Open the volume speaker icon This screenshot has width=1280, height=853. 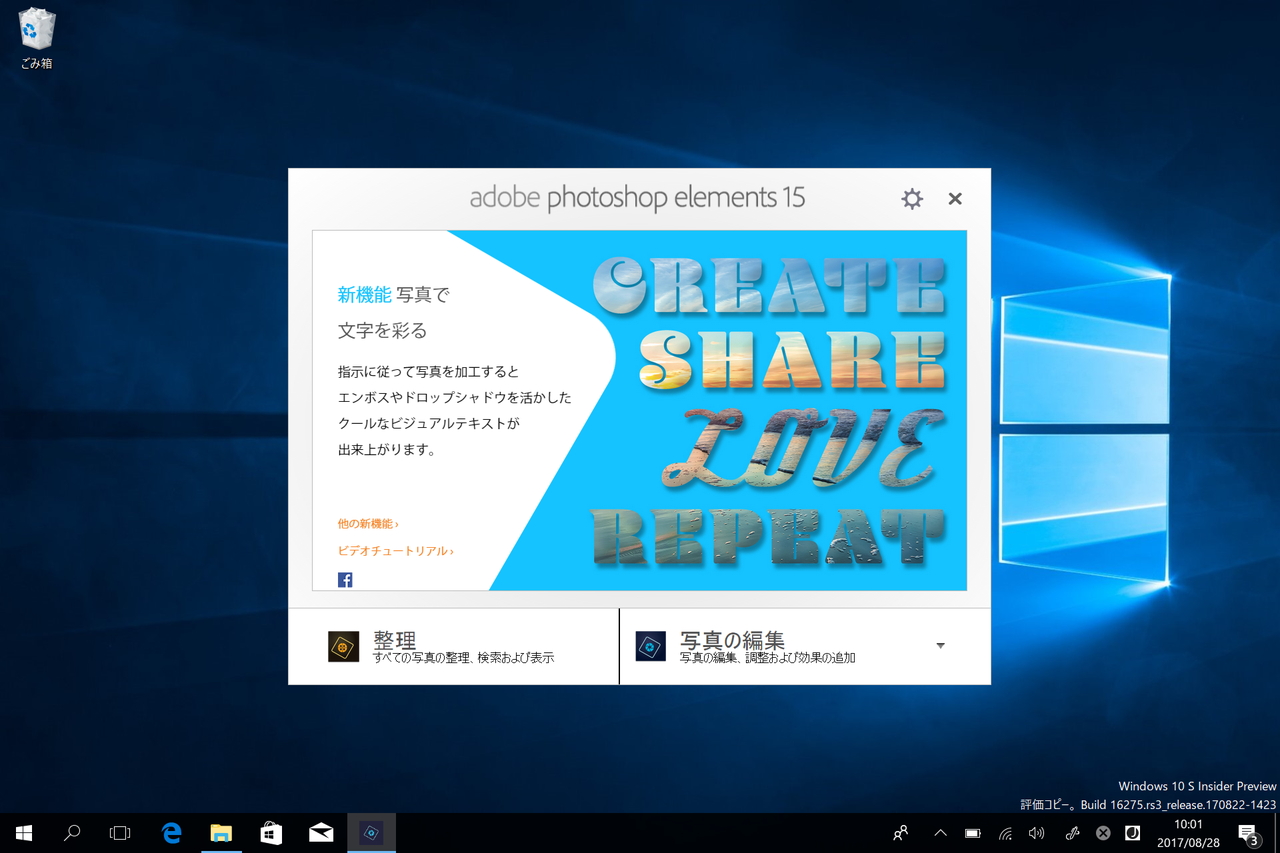1037,833
